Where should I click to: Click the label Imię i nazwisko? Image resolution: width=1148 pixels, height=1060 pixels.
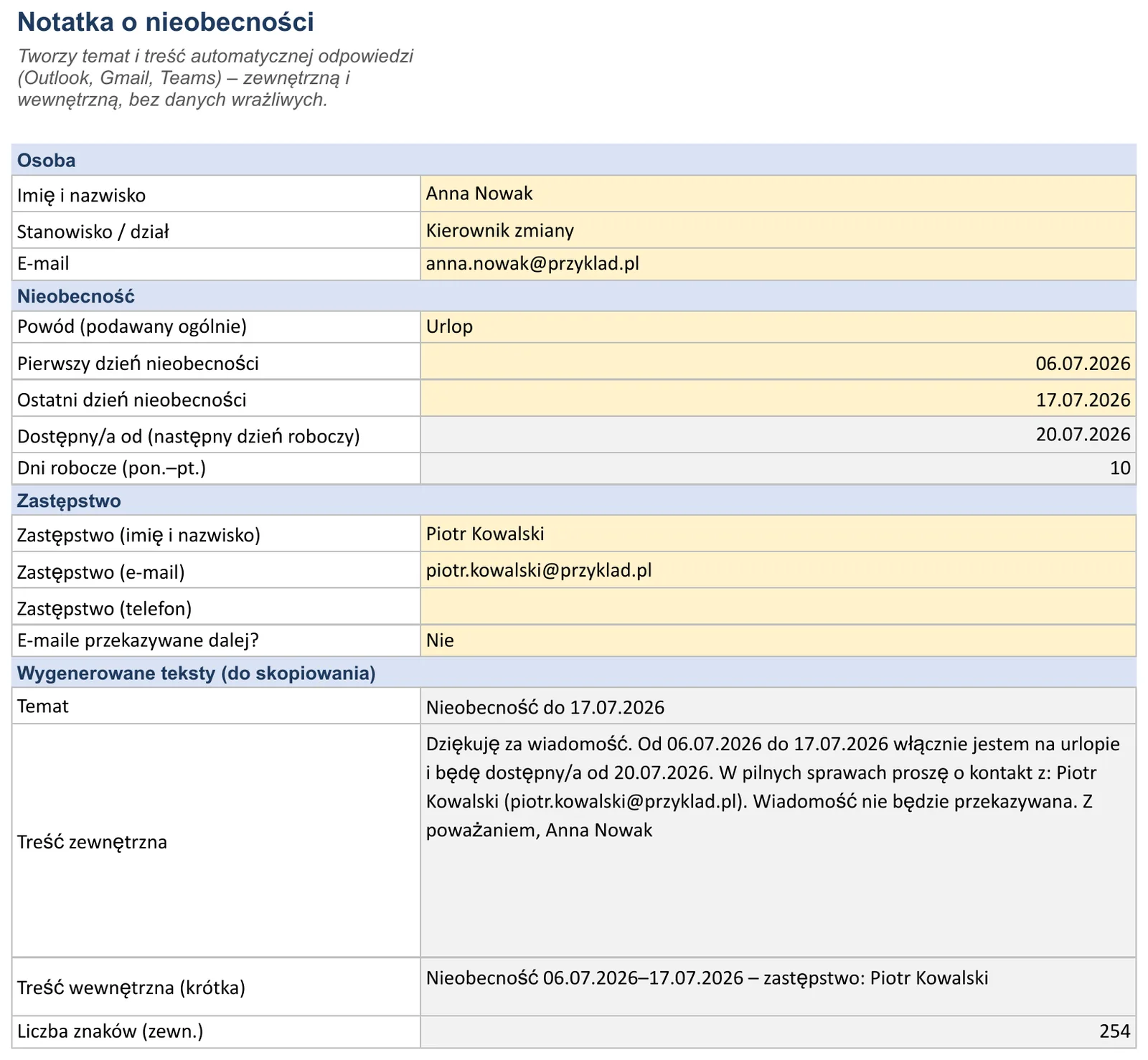(81, 196)
